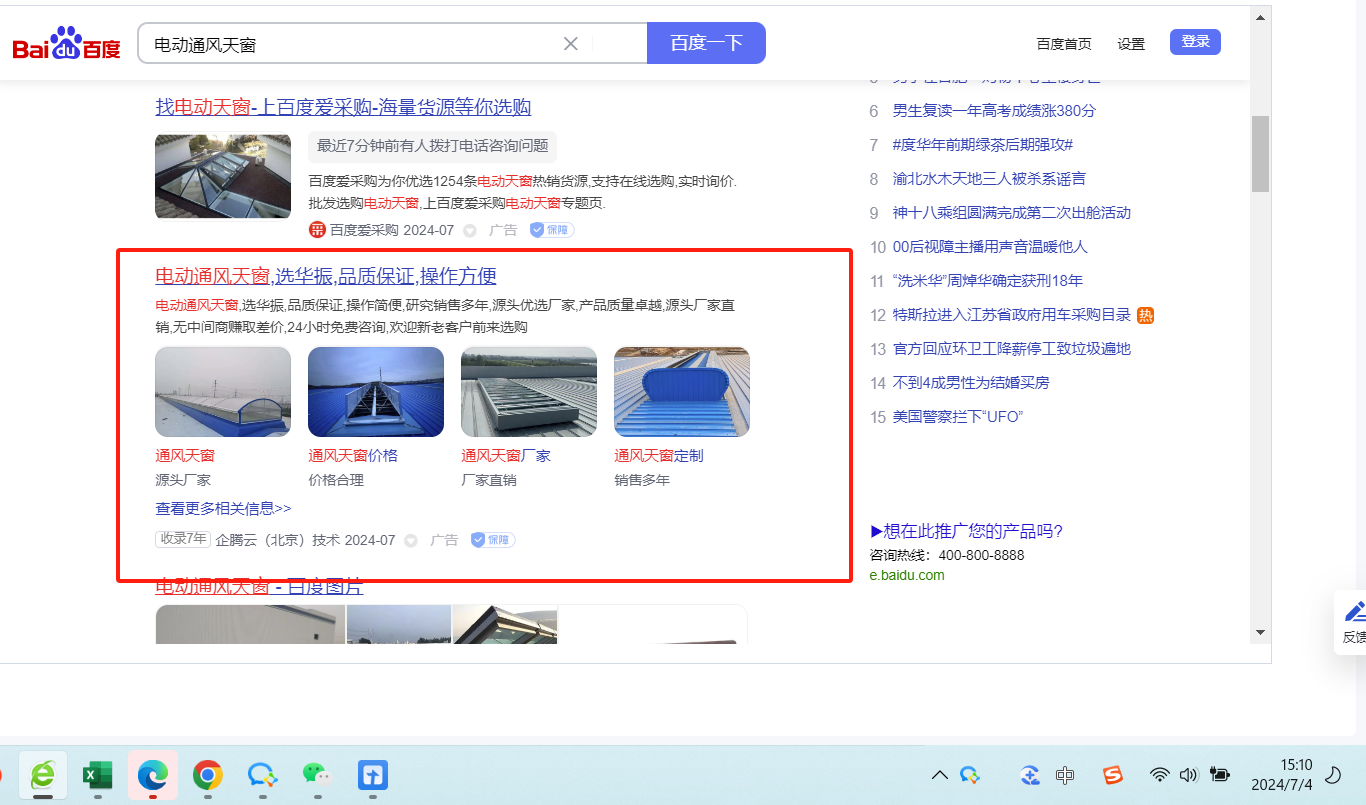The height and width of the screenshot is (805, 1366).
Task: Open hot search 渝北水木天地三人被杀系谣言
Action: click(989, 179)
